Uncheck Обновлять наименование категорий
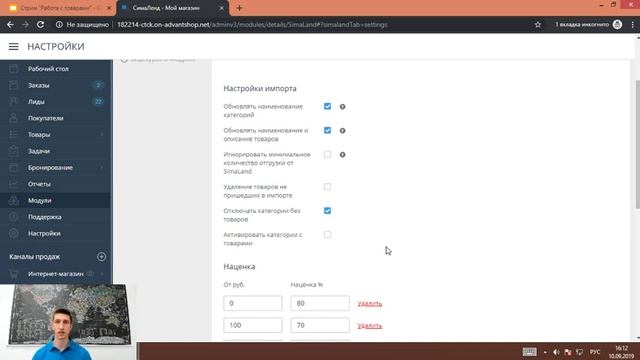The image size is (640, 360). click(327, 106)
